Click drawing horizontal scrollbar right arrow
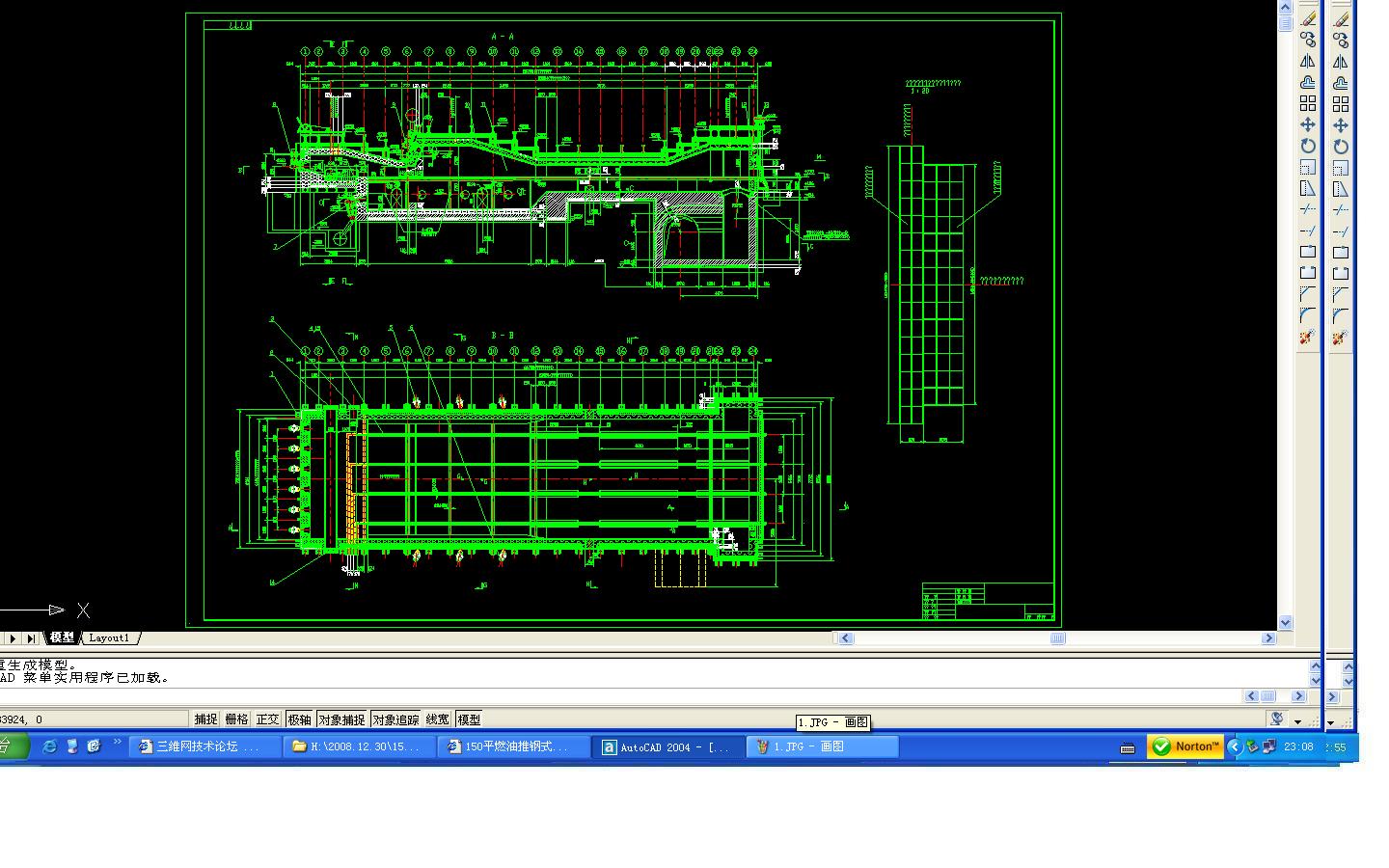Image resolution: width=1389 pixels, height=868 pixels. [x=1268, y=638]
